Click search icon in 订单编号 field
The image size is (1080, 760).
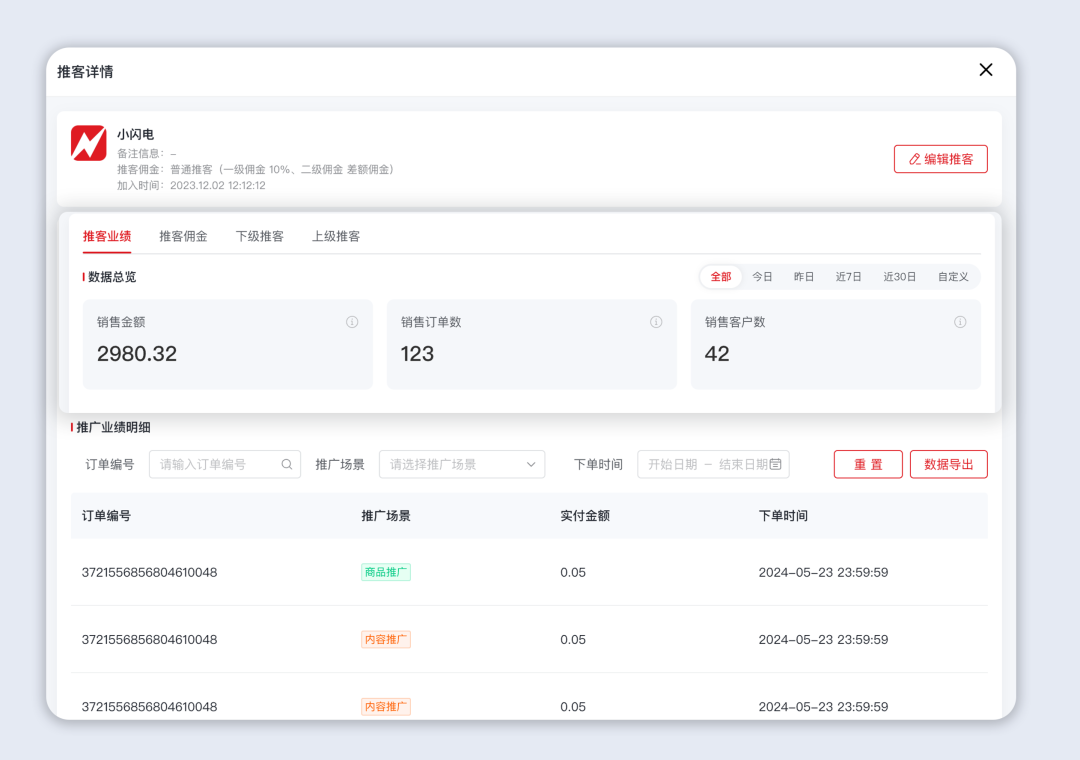click(x=287, y=464)
